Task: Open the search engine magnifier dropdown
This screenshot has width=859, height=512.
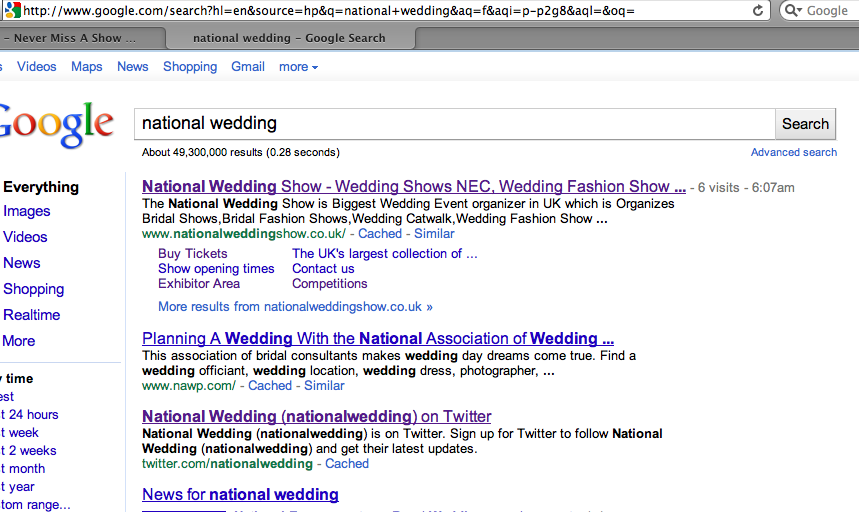Action: [x=793, y=10]
